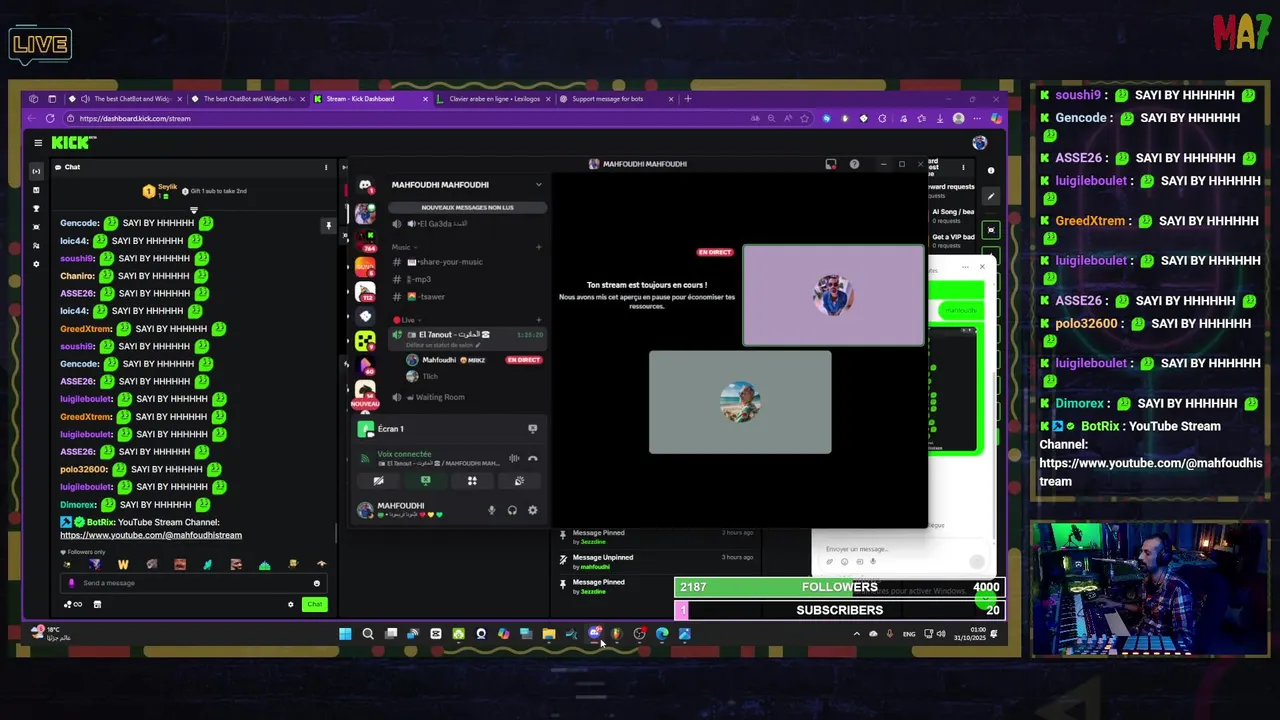The image size is (1280, 720).
Task: Open Windows taskbar search
Action: click(x=368, y=634)
